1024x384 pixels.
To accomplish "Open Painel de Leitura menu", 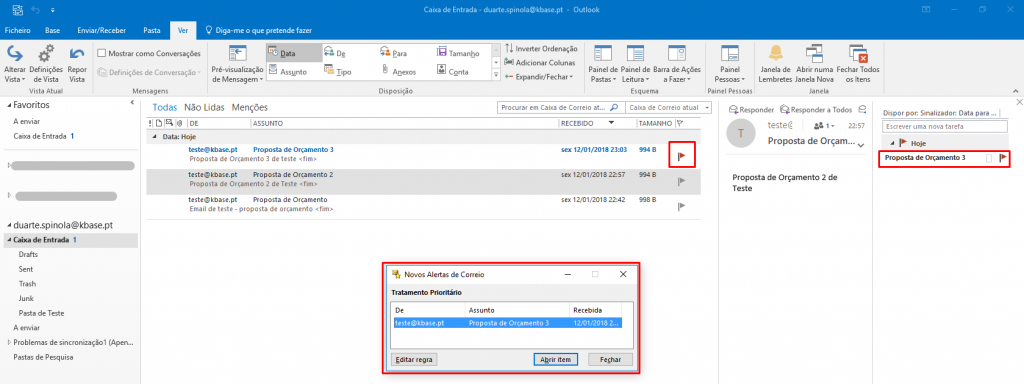I will [x=635, y=63].
